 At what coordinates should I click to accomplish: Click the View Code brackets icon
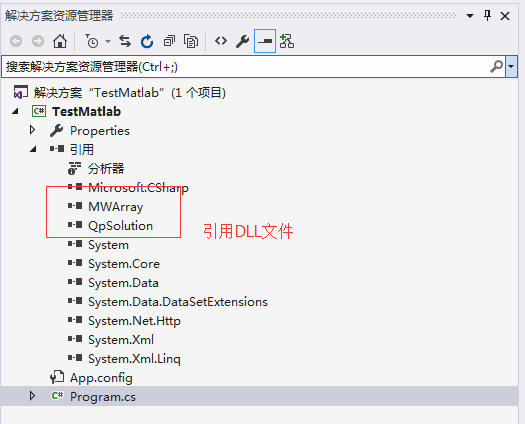[221, 41]
